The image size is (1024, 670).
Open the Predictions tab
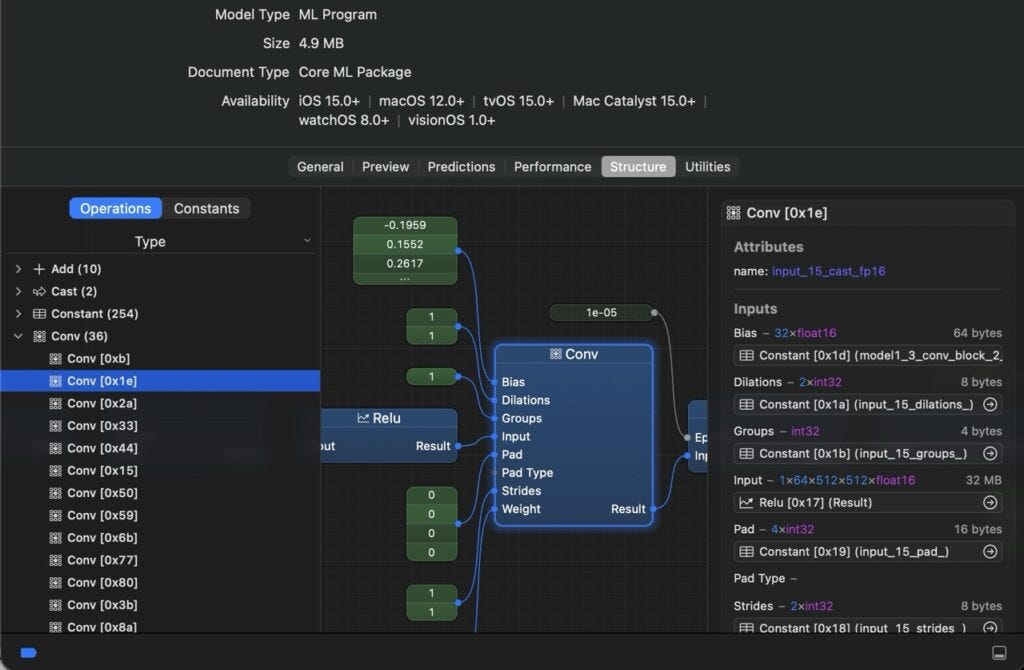461,167
